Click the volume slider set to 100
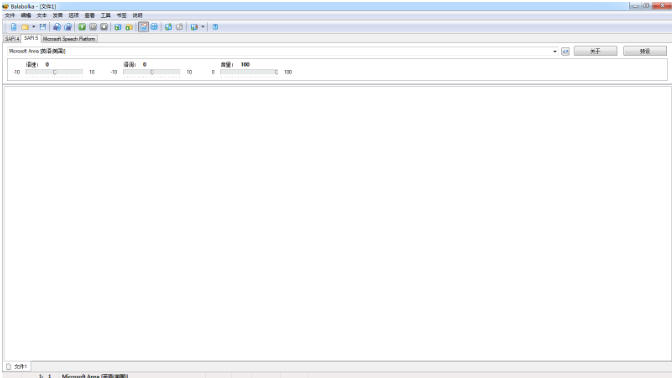This screenshot has width=672, height=378. [249, 72]
